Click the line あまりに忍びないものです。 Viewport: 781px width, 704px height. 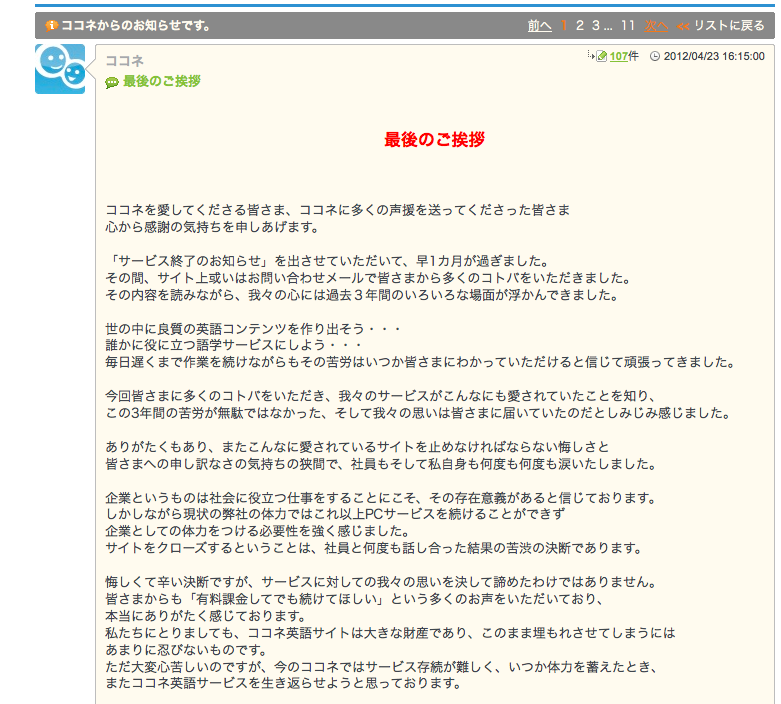[186, 650]
